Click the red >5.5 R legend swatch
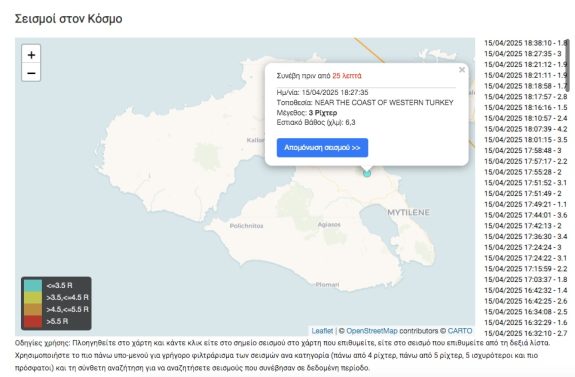575x377 pixels. 33,321
